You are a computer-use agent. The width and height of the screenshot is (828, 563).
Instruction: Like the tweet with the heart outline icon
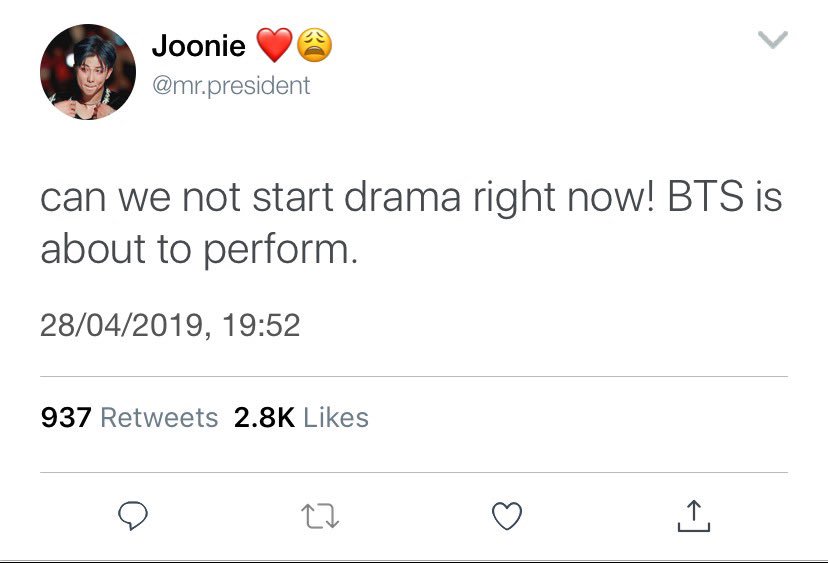pyautogui.click(x=507, y=515)
